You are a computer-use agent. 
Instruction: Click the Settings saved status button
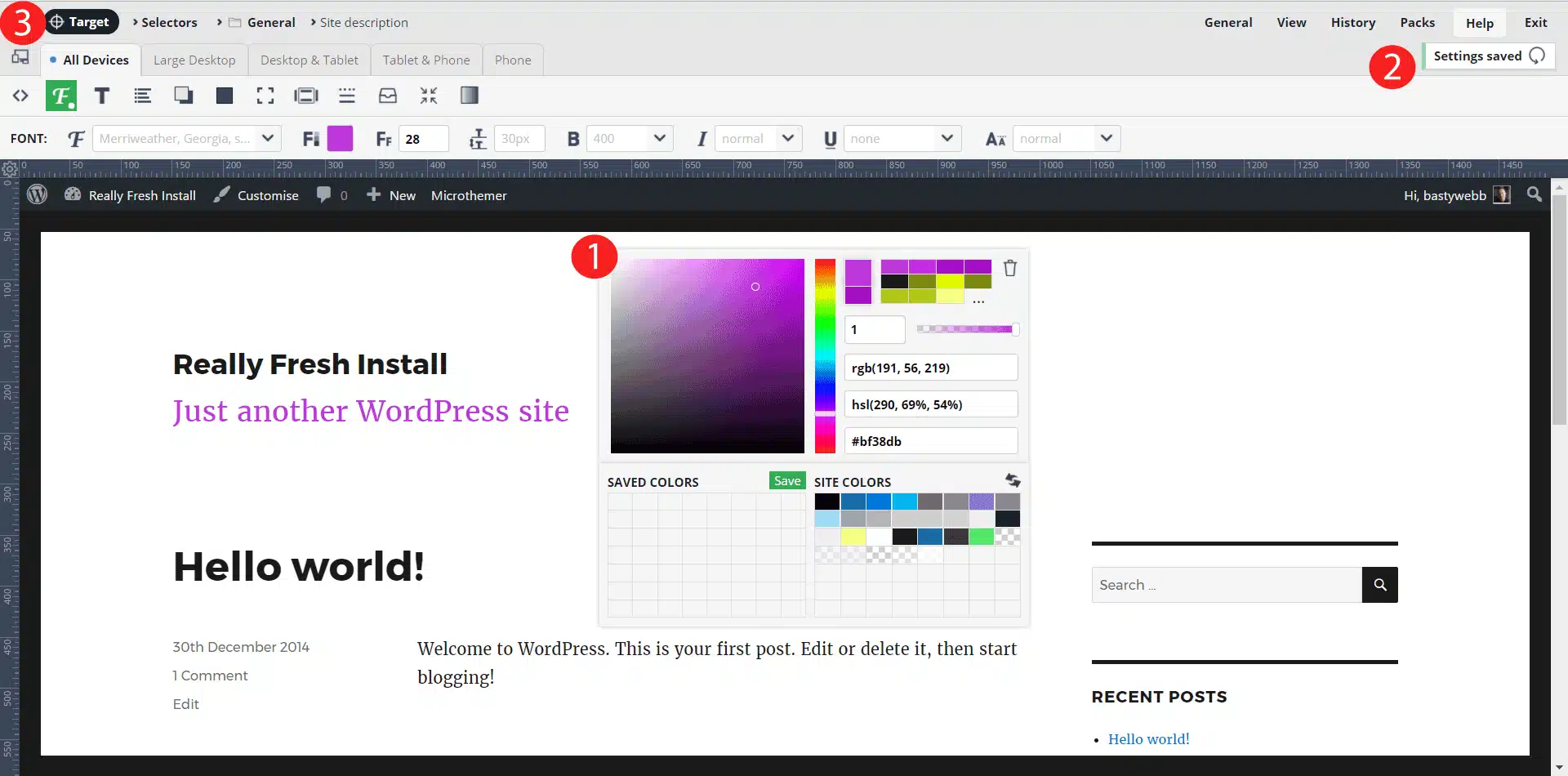pyautogui.click(x=1488, y=56)
